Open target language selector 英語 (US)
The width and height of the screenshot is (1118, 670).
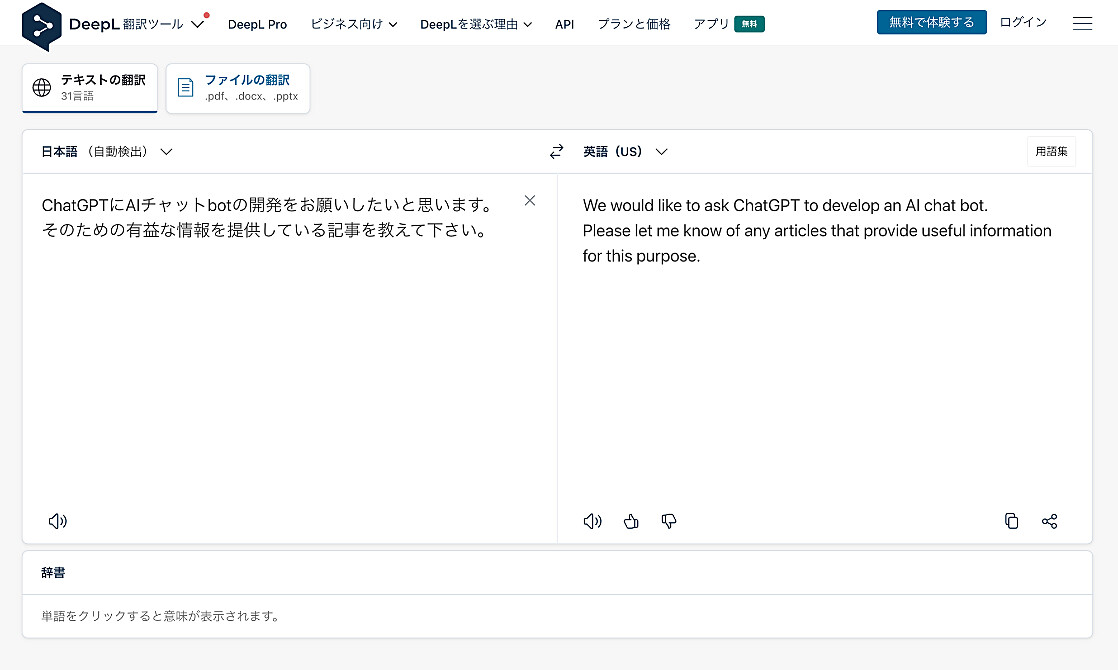[x=625, y=151]
